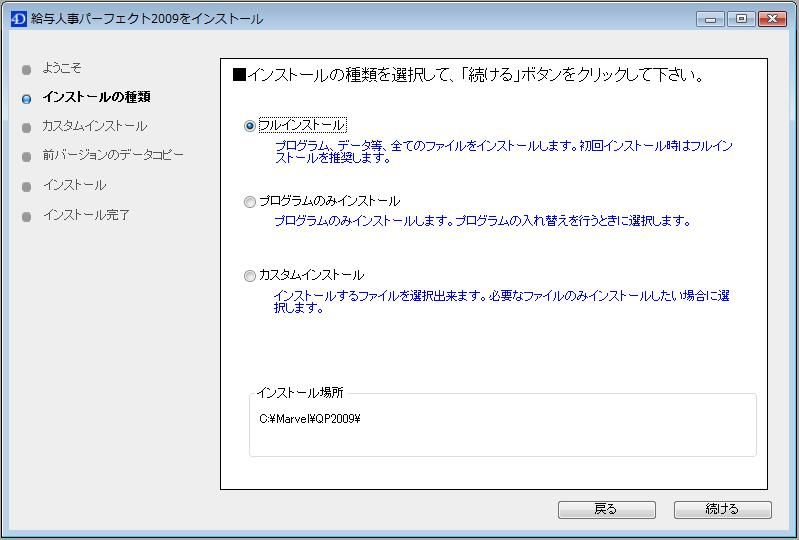Image resolution: width=799 pixels, height=540 pixels.
Task: Minimize the installer window
Action: click(712, 19)
